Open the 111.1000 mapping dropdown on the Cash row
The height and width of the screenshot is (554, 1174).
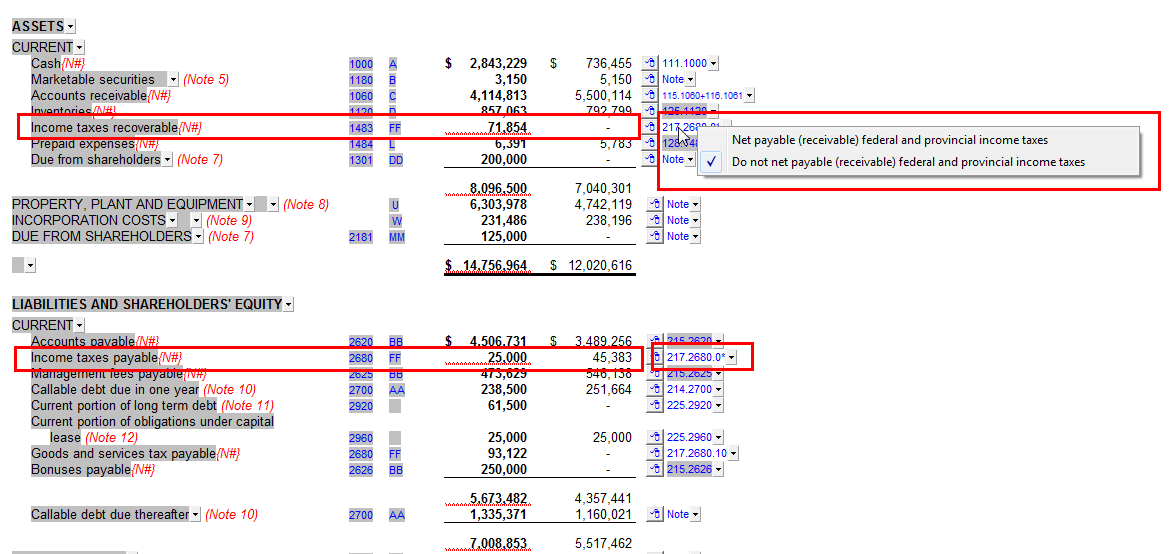(714, 64)
